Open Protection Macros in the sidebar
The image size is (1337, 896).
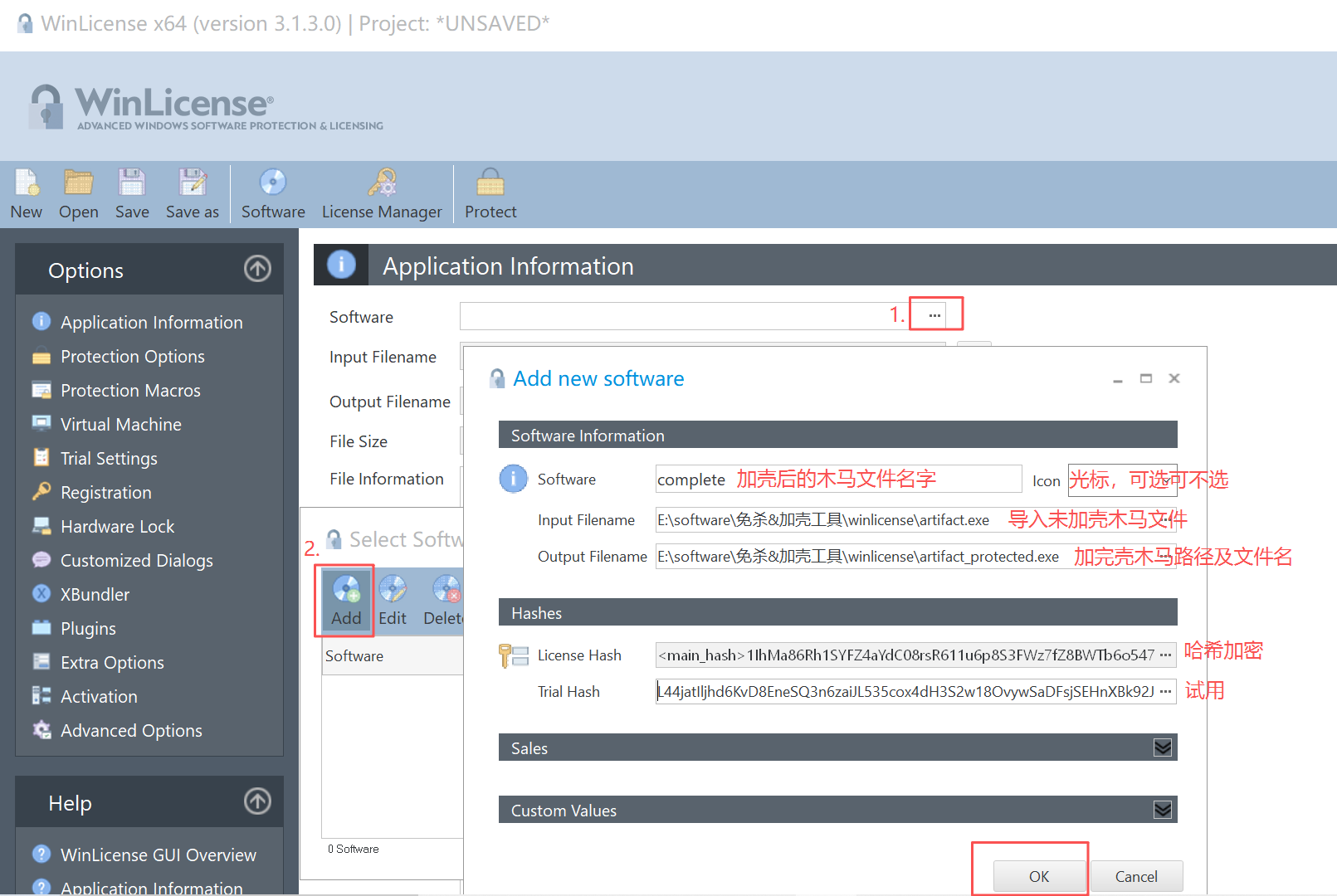click(x=130, y=390)
